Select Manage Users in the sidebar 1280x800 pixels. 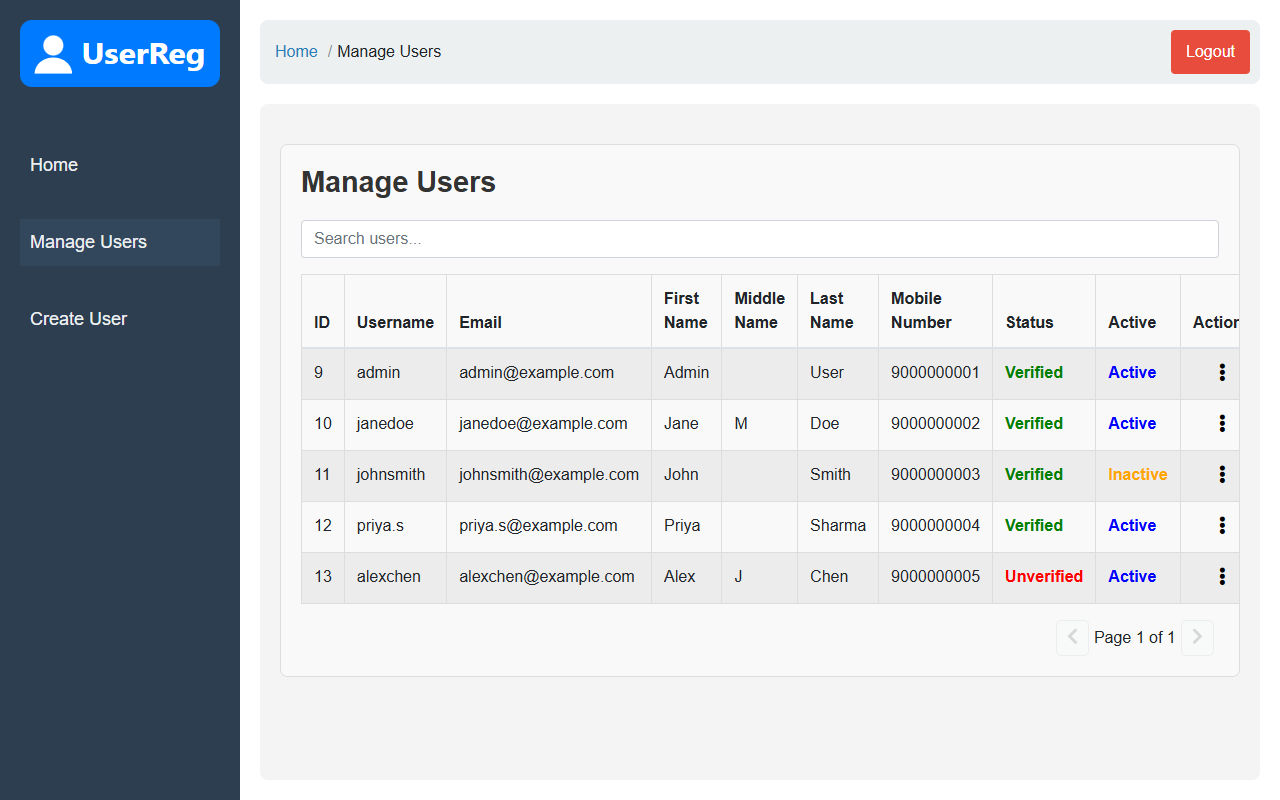120,242
